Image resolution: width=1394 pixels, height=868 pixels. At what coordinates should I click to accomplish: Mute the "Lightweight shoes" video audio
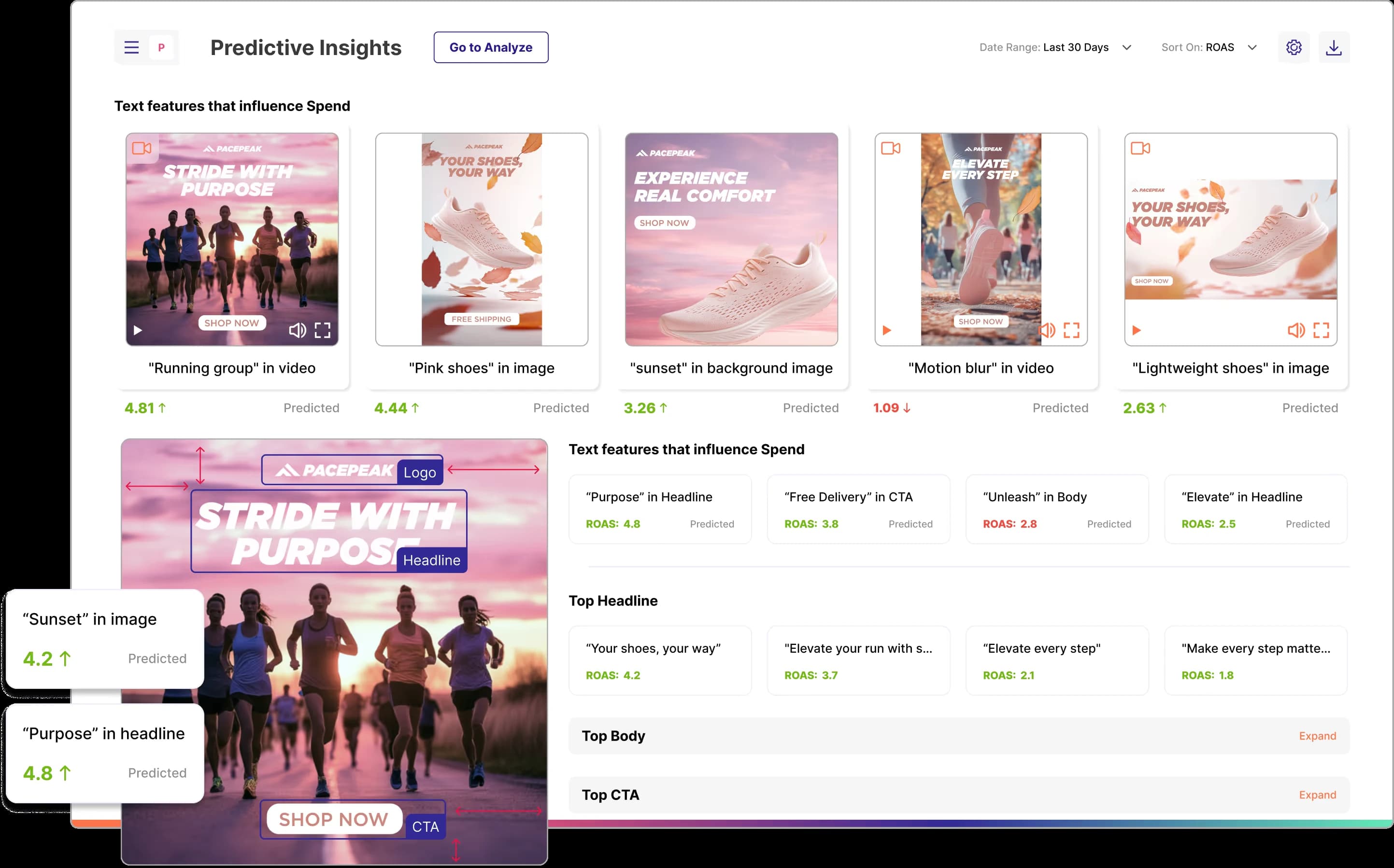[x=1296, y=330]
